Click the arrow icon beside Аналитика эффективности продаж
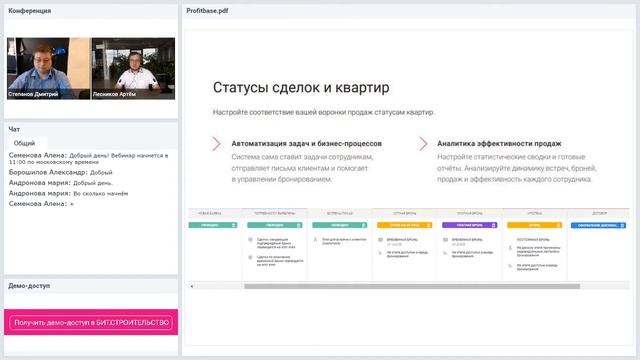 coord(423,144)
